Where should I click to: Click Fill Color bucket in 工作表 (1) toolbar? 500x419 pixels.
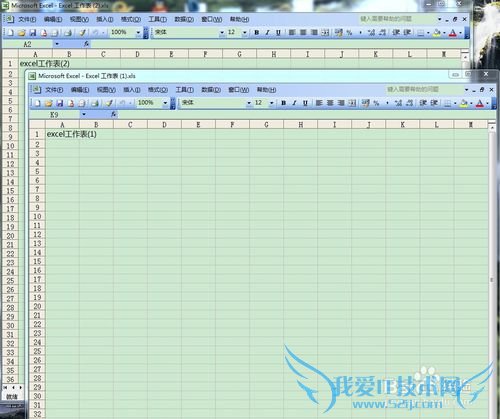pos(464,103)
